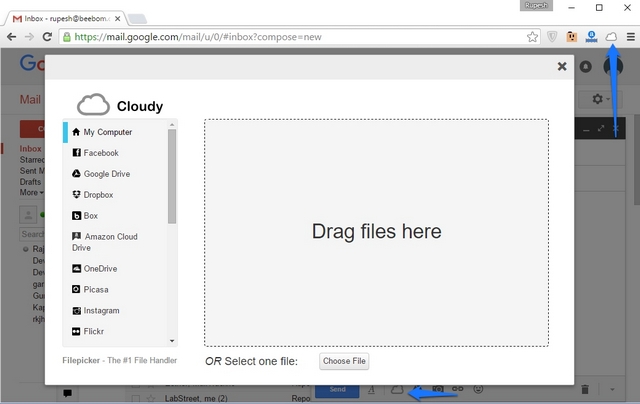Click Gmail account avatar

tap(613, 67)
